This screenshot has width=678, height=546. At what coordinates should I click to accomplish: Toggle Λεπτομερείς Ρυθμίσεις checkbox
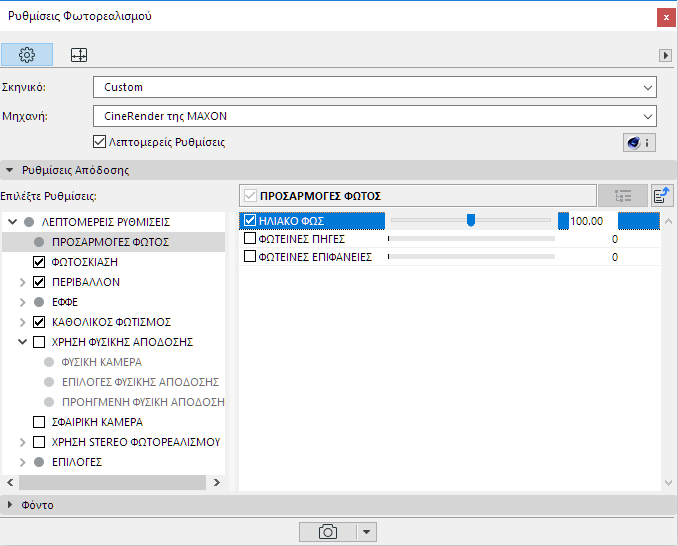(99, 142)
